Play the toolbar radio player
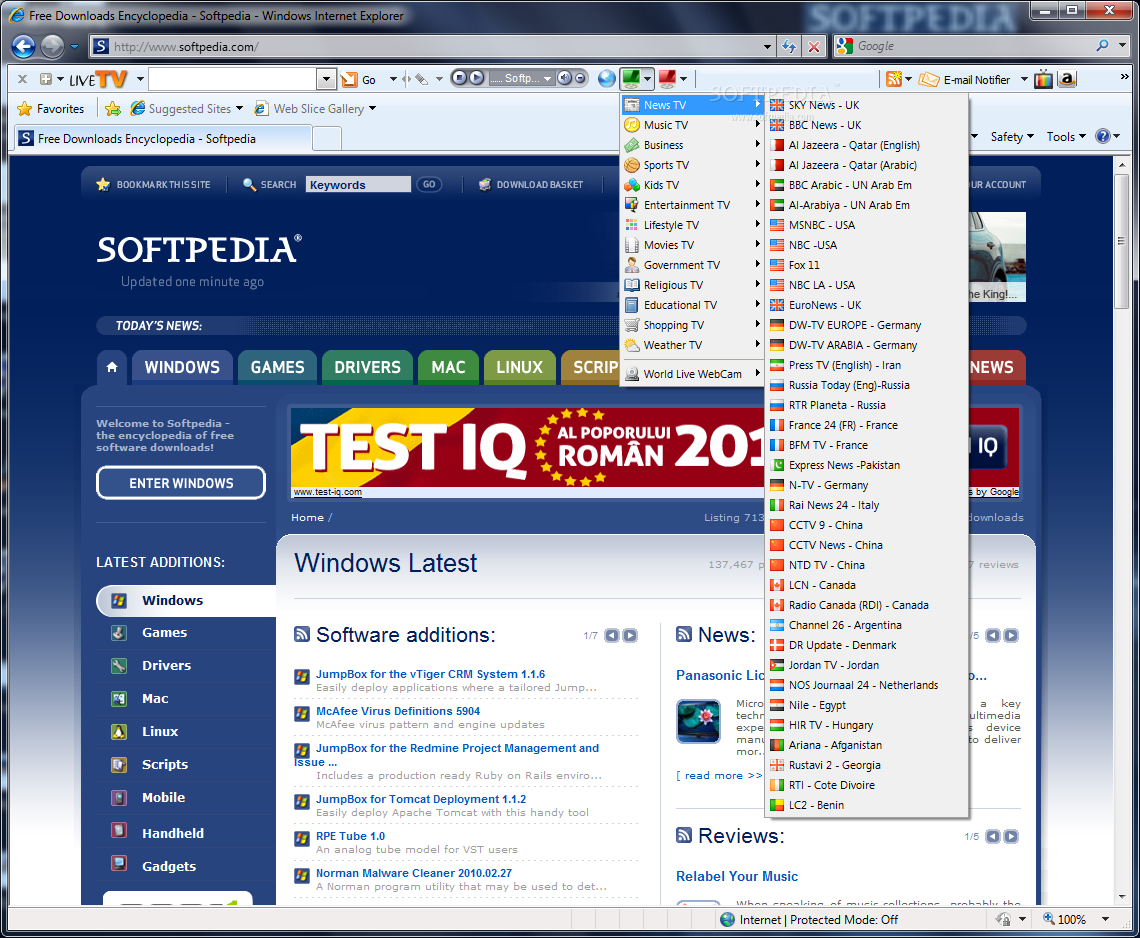Screen dimensions: 1140x938 [476, 79]
